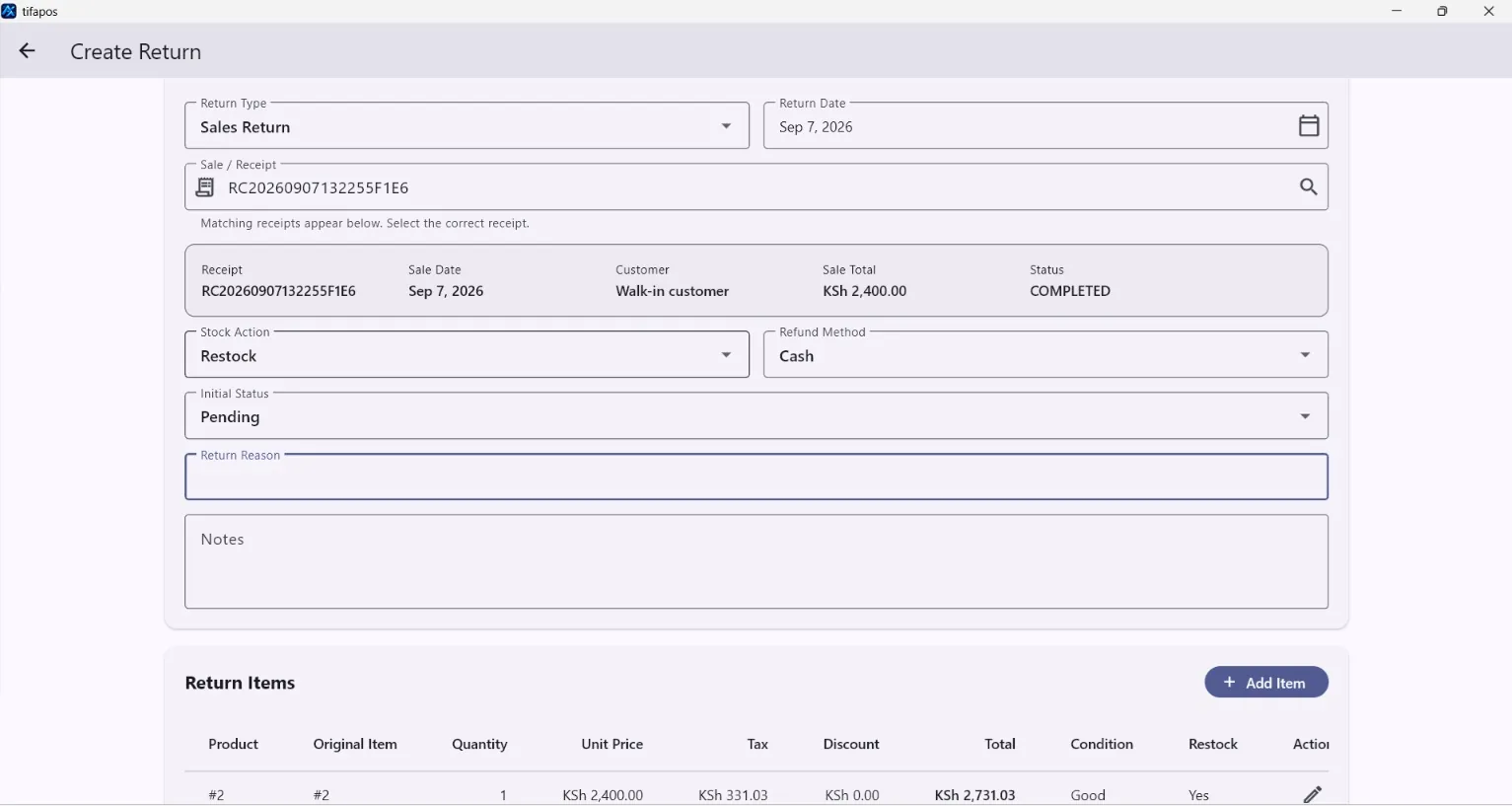Minimize the tifapos window
The width and height of the screenshot is (1512, 806).
point(1397,11)
